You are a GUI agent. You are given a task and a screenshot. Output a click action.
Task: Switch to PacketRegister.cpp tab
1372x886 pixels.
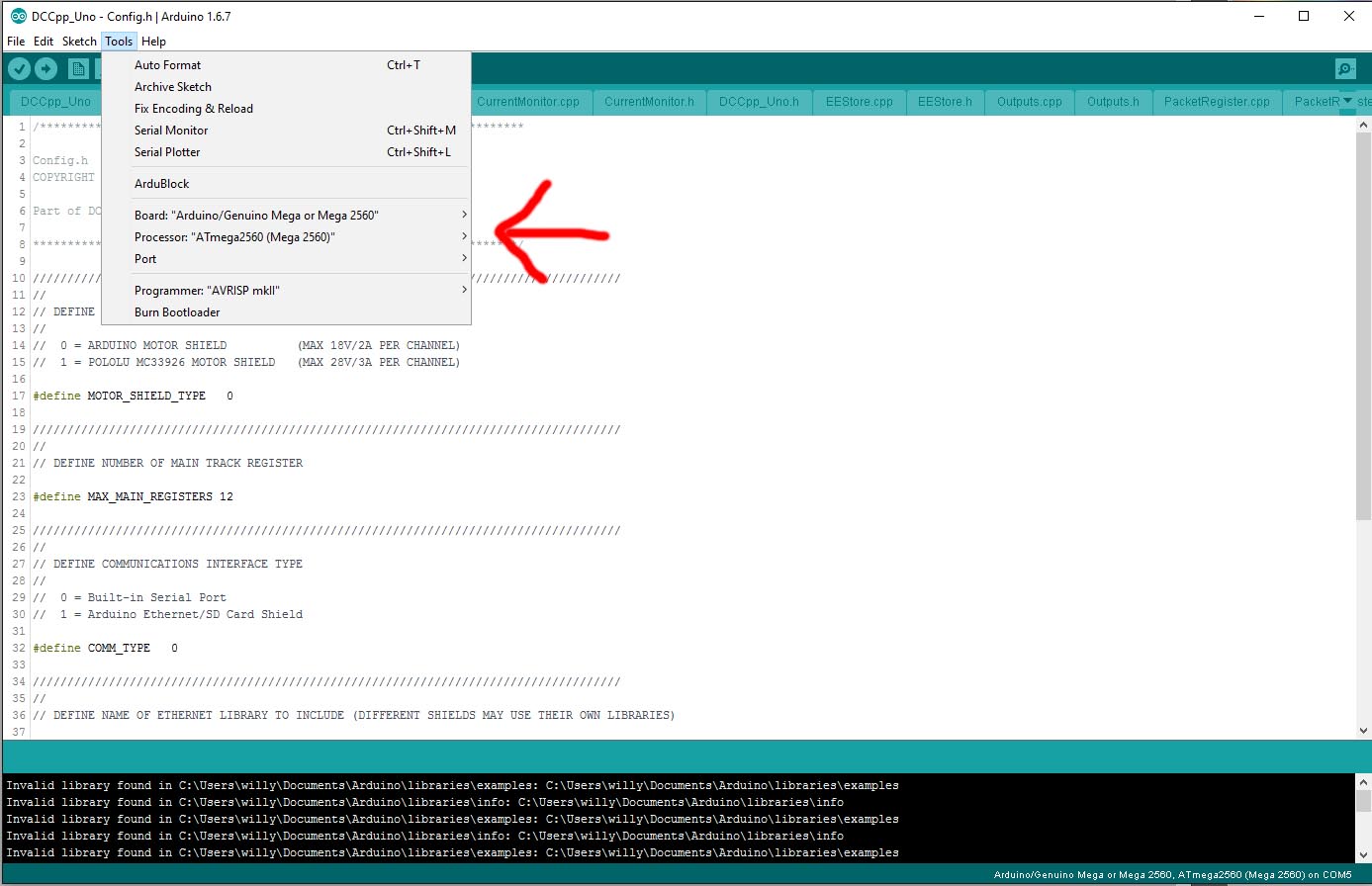[x=1217, y=101]
